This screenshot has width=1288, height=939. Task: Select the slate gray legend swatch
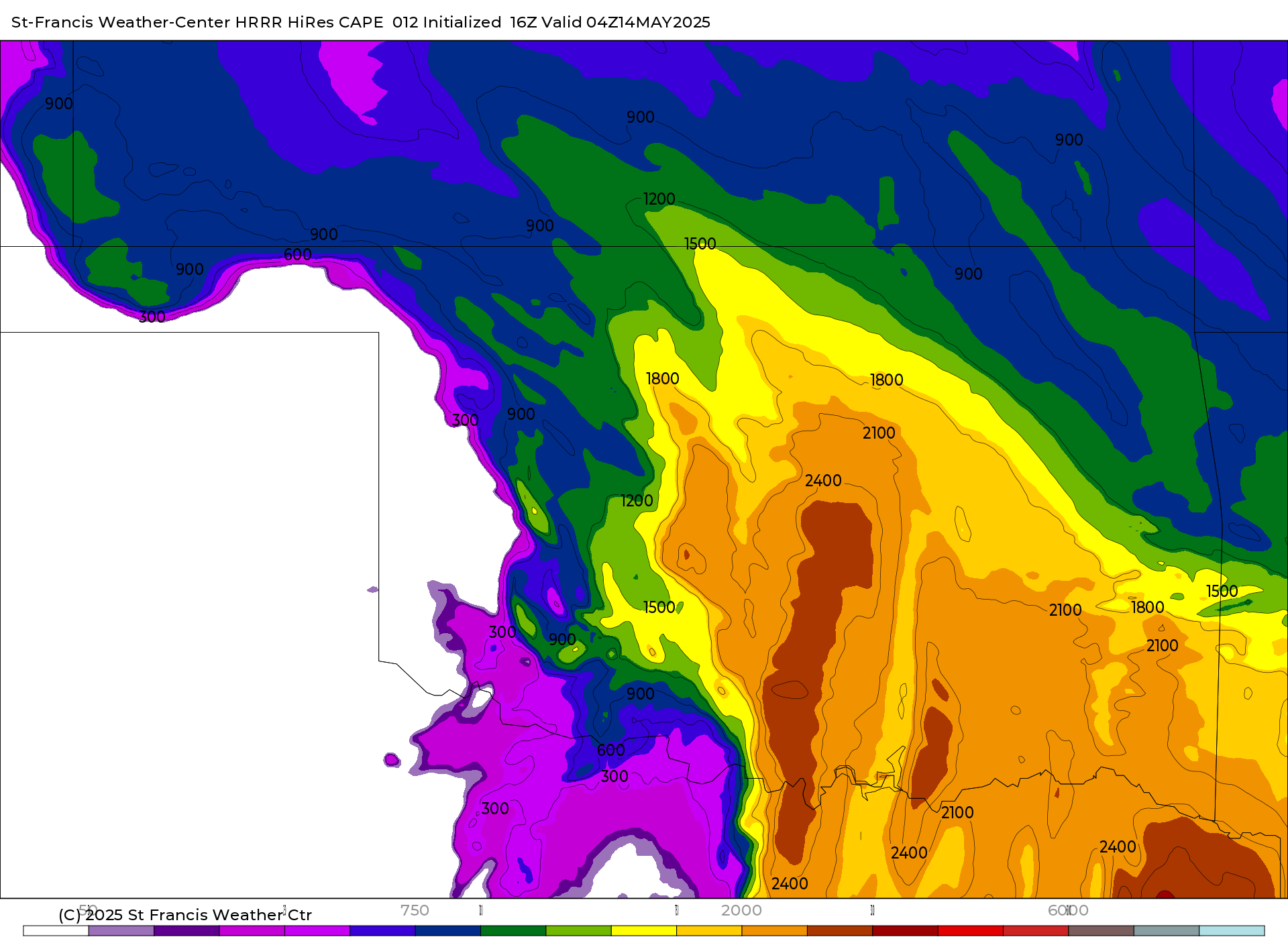pyautogui.click(x=1167, y=931)
